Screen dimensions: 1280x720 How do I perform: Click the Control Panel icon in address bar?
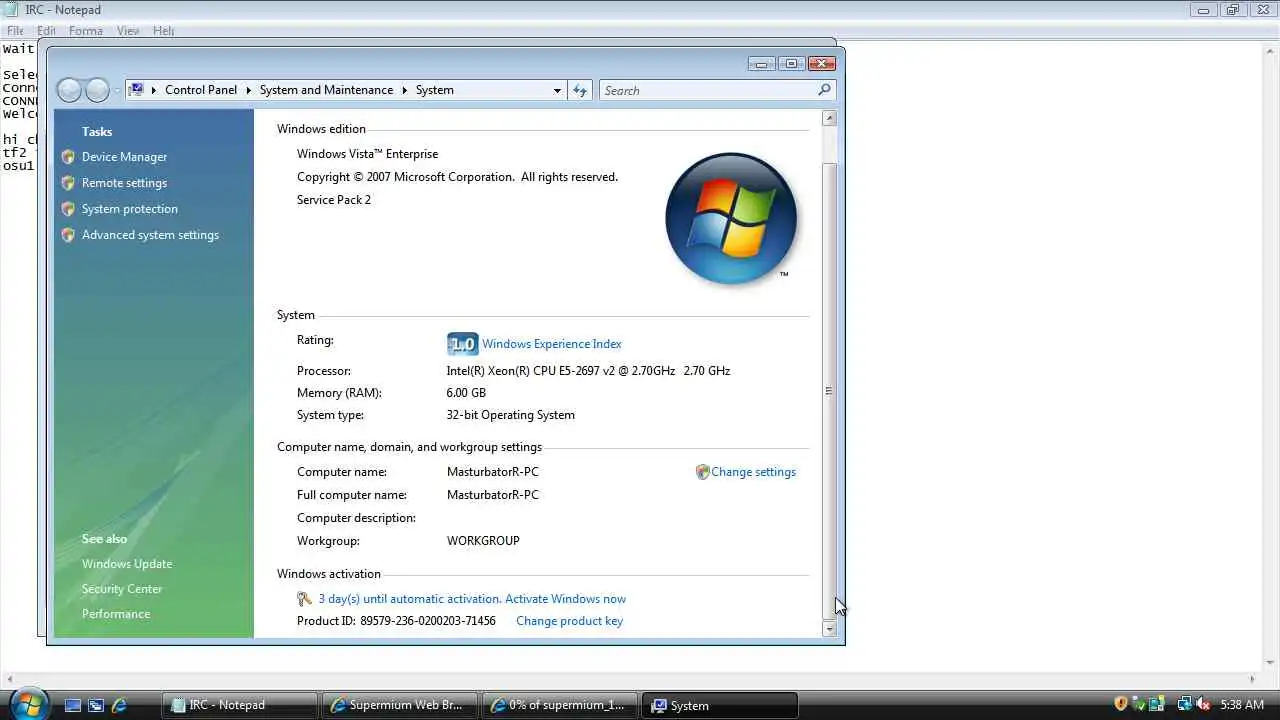pyautogui.click(x=137, y=90)
